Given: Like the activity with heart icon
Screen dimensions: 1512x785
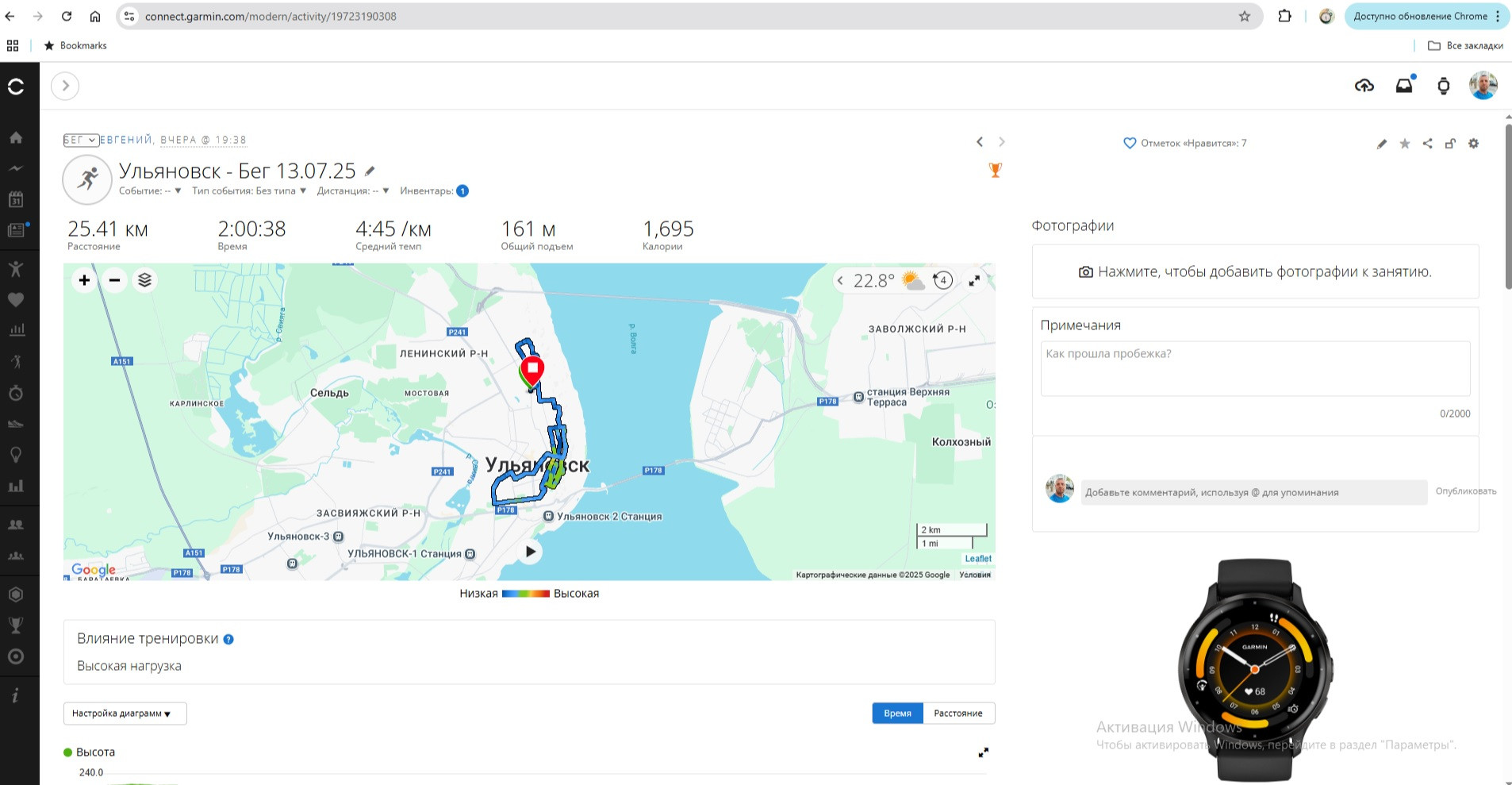Looking at the screenshot, I should (1130, 144).
